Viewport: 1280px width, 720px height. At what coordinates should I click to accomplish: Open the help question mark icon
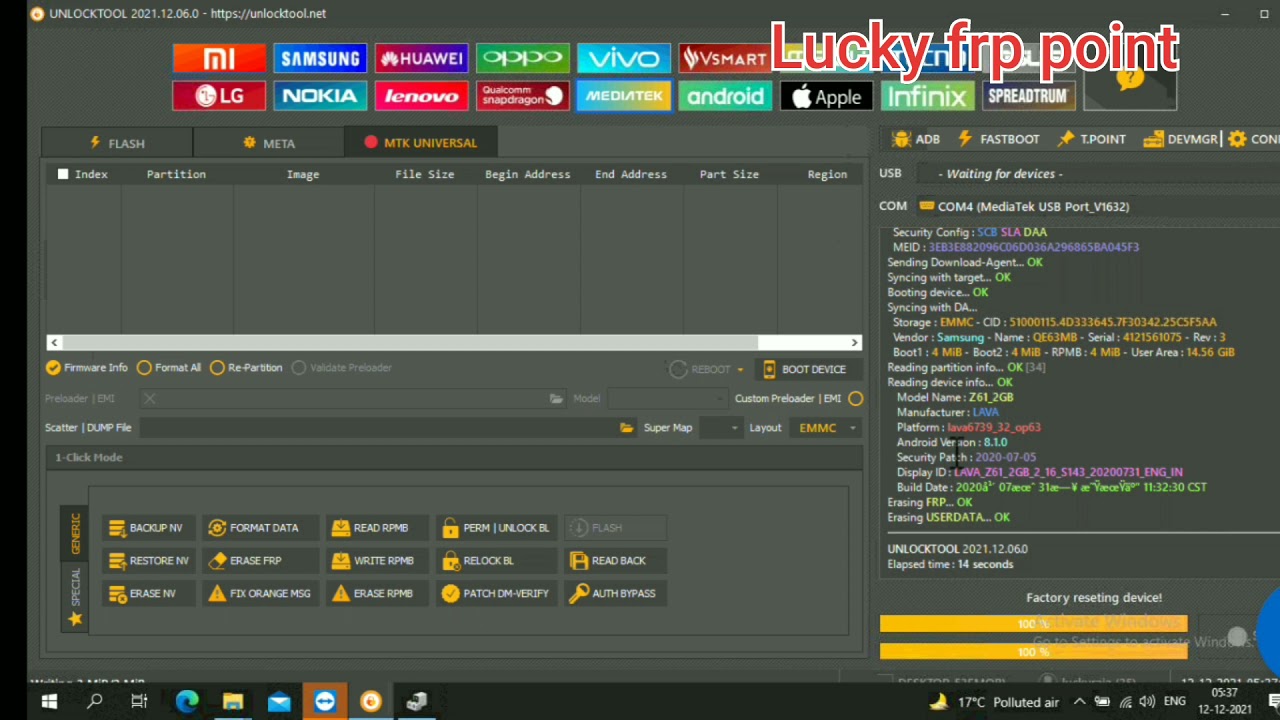coord(1130,78)
